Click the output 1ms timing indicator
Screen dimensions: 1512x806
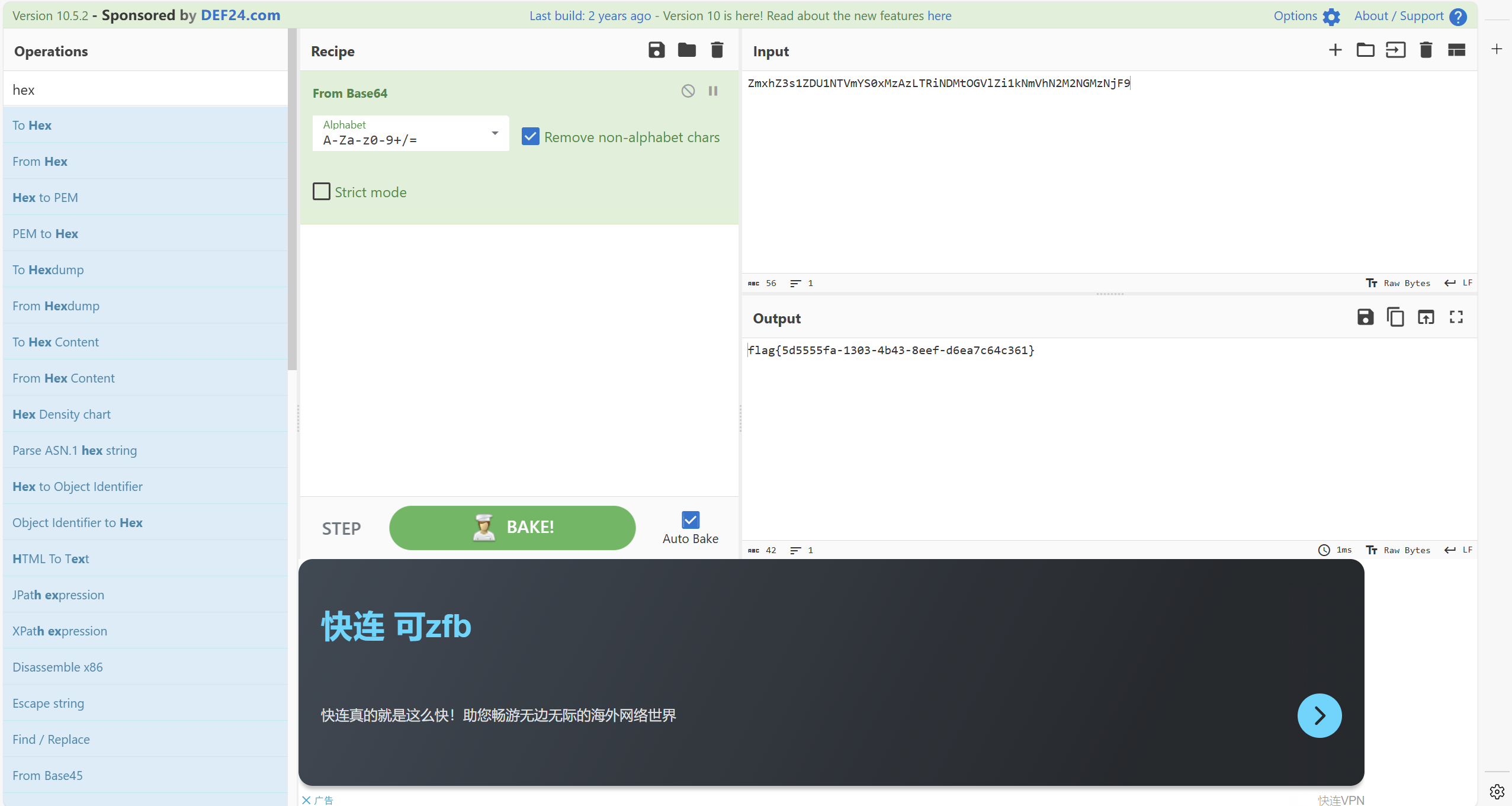click(1335, 550)
